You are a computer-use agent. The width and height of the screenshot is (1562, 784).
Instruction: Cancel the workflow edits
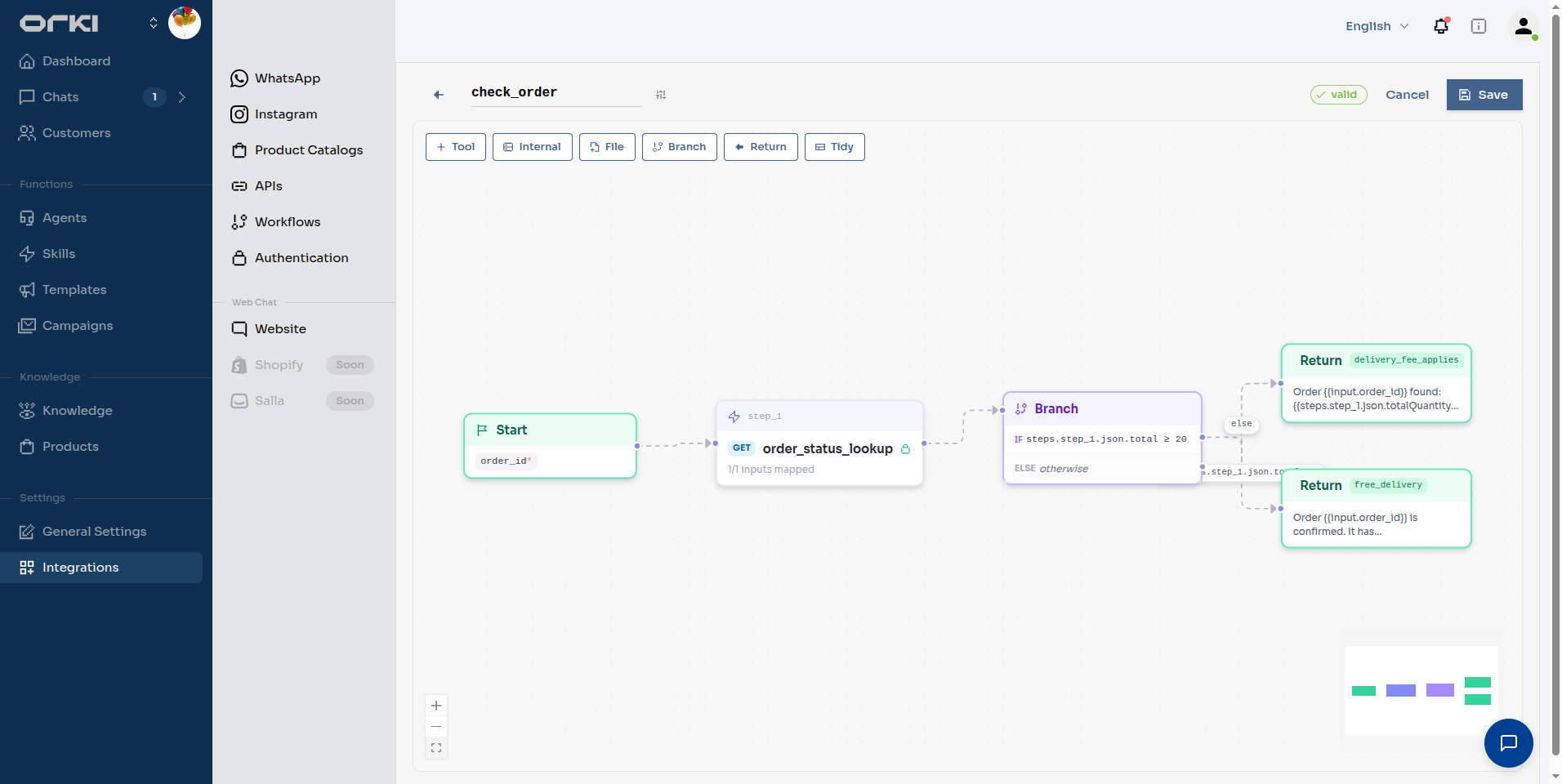[1407, 95]
